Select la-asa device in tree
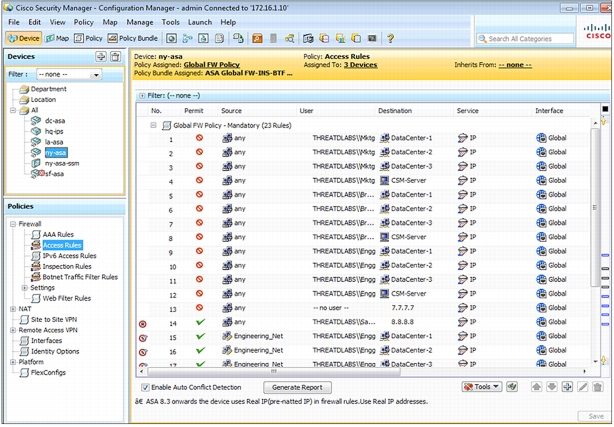Screen dimensions: 614x427 pos(54,142)
